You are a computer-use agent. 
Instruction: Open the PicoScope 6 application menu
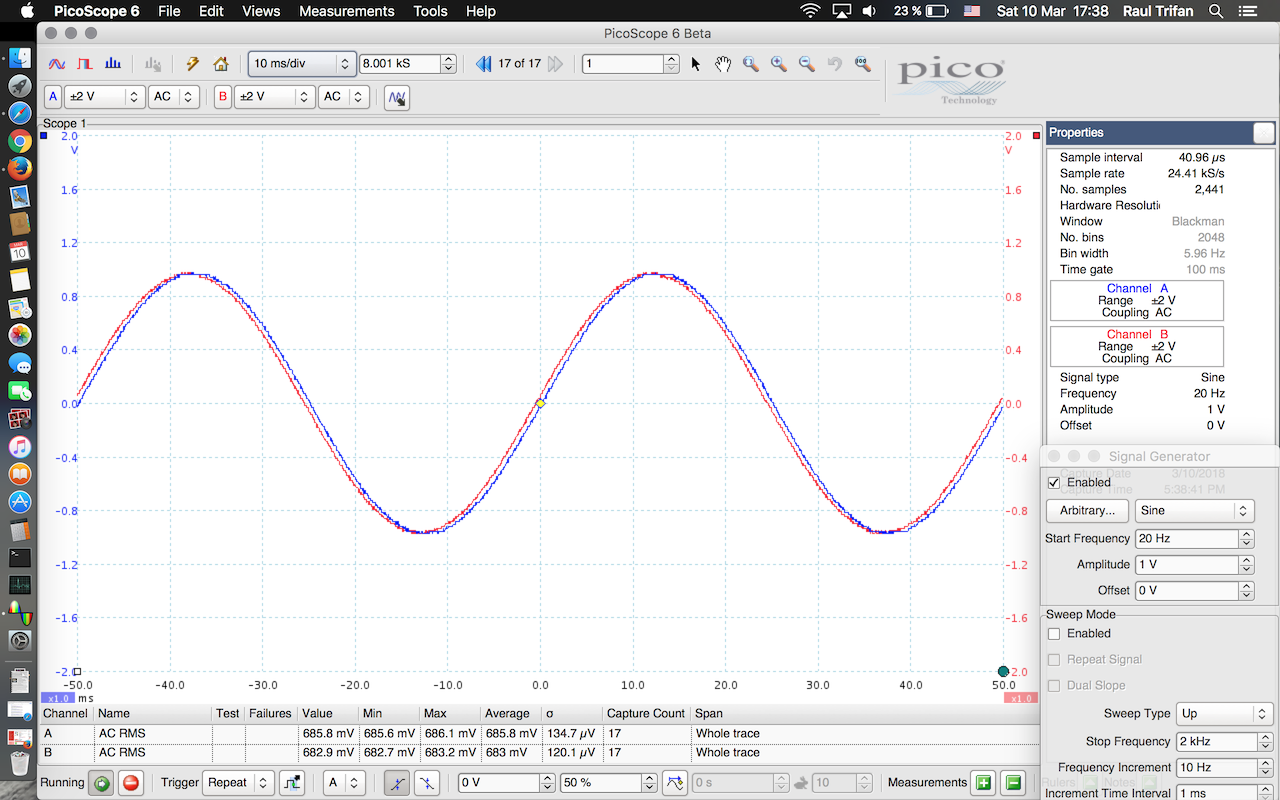click(98, 11)
